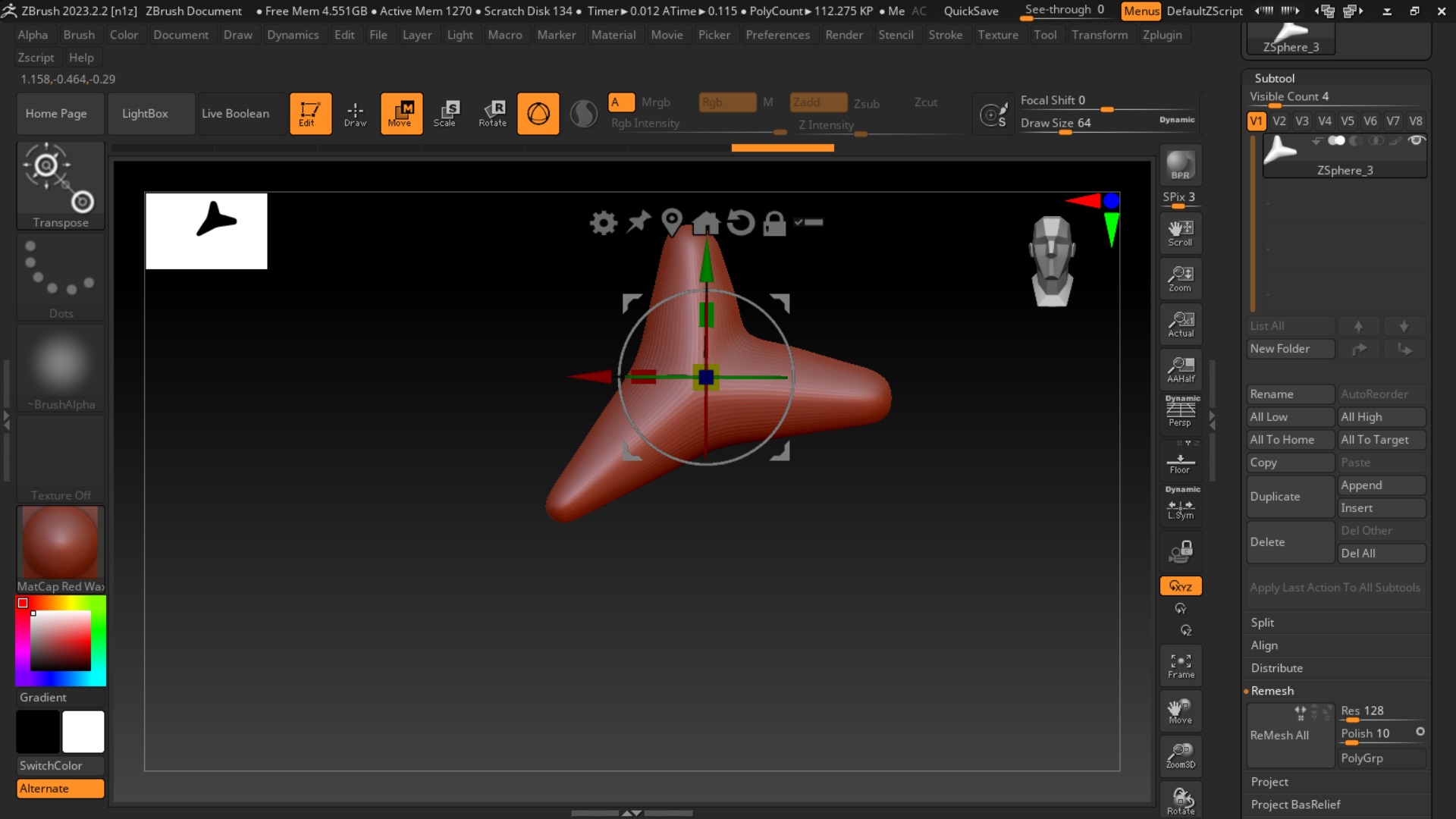The image size is (1456, 819).
Task: Open the Preferences menu
Action: 777,35
